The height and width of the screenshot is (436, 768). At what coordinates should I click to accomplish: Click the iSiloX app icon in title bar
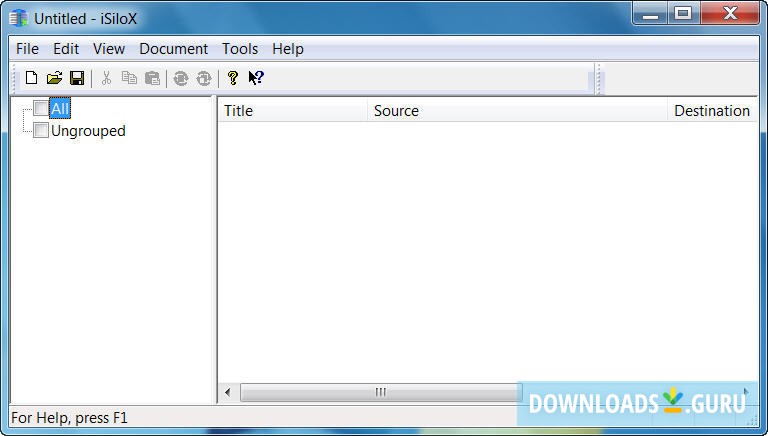click(x=19, y=19)
